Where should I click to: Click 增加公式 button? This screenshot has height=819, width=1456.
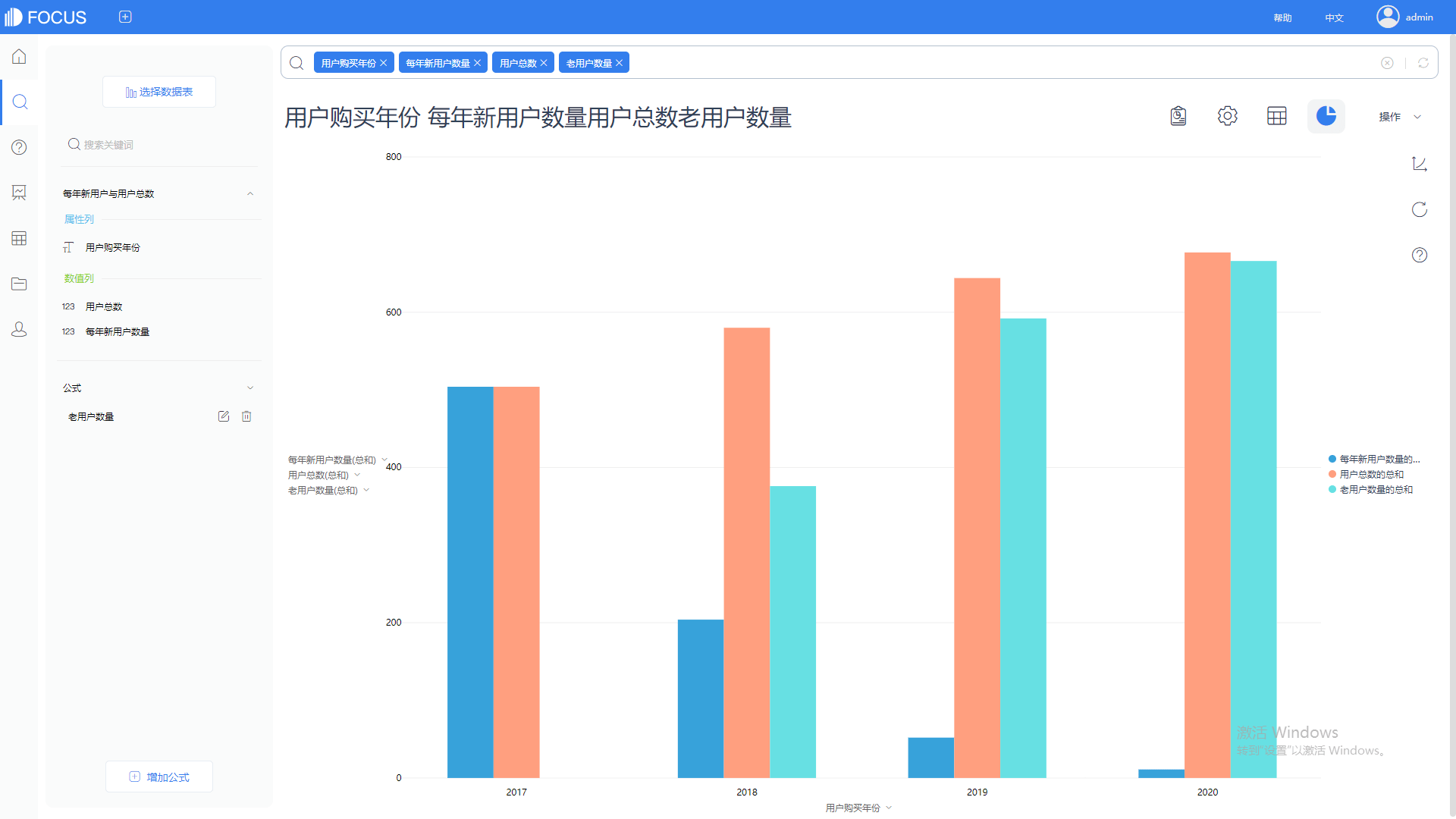click(x=159, y=777)
